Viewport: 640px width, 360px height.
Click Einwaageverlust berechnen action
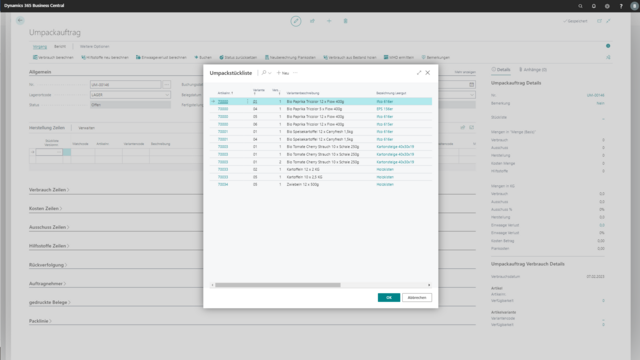[x=161, y=58]
